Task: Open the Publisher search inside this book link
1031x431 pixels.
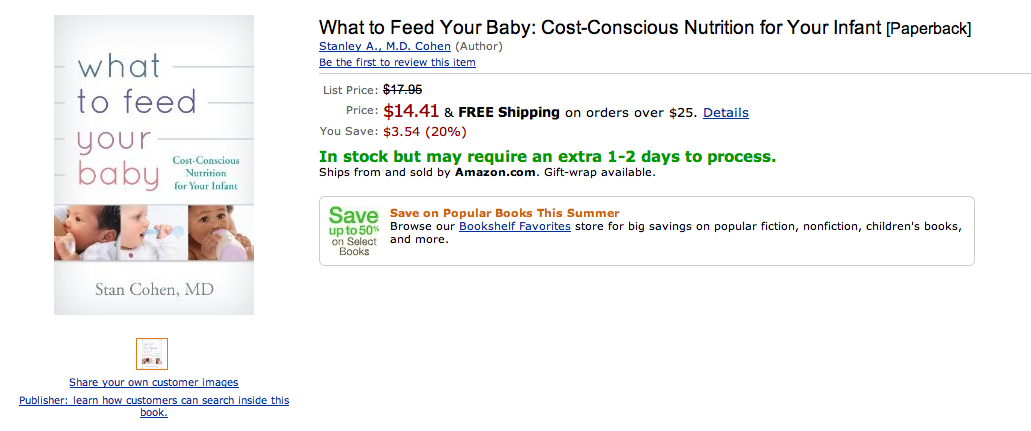Action: (154, 406)
